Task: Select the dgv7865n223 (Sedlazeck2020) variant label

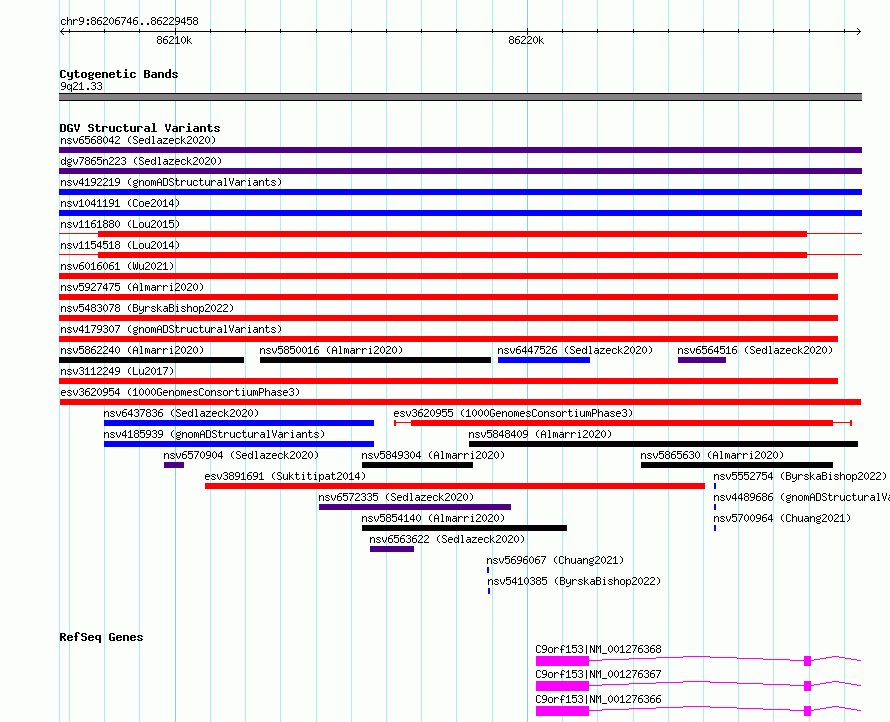Action: pyautogui.click(x=141, y=161)
